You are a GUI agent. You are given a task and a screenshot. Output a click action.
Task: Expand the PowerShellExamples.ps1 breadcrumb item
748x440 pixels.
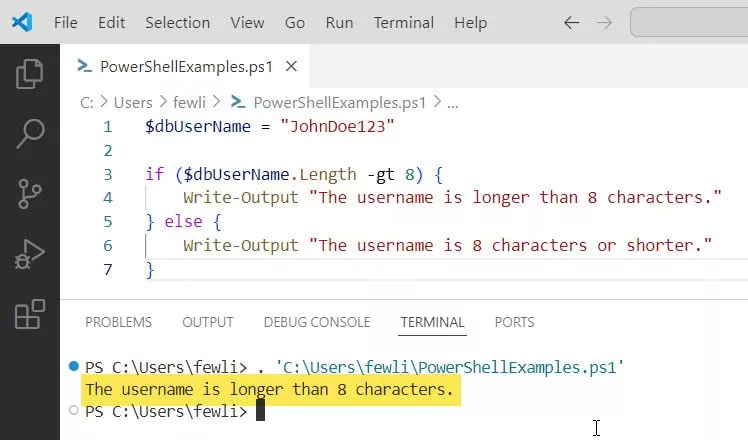pyautogui.click(x=339, y=102)
